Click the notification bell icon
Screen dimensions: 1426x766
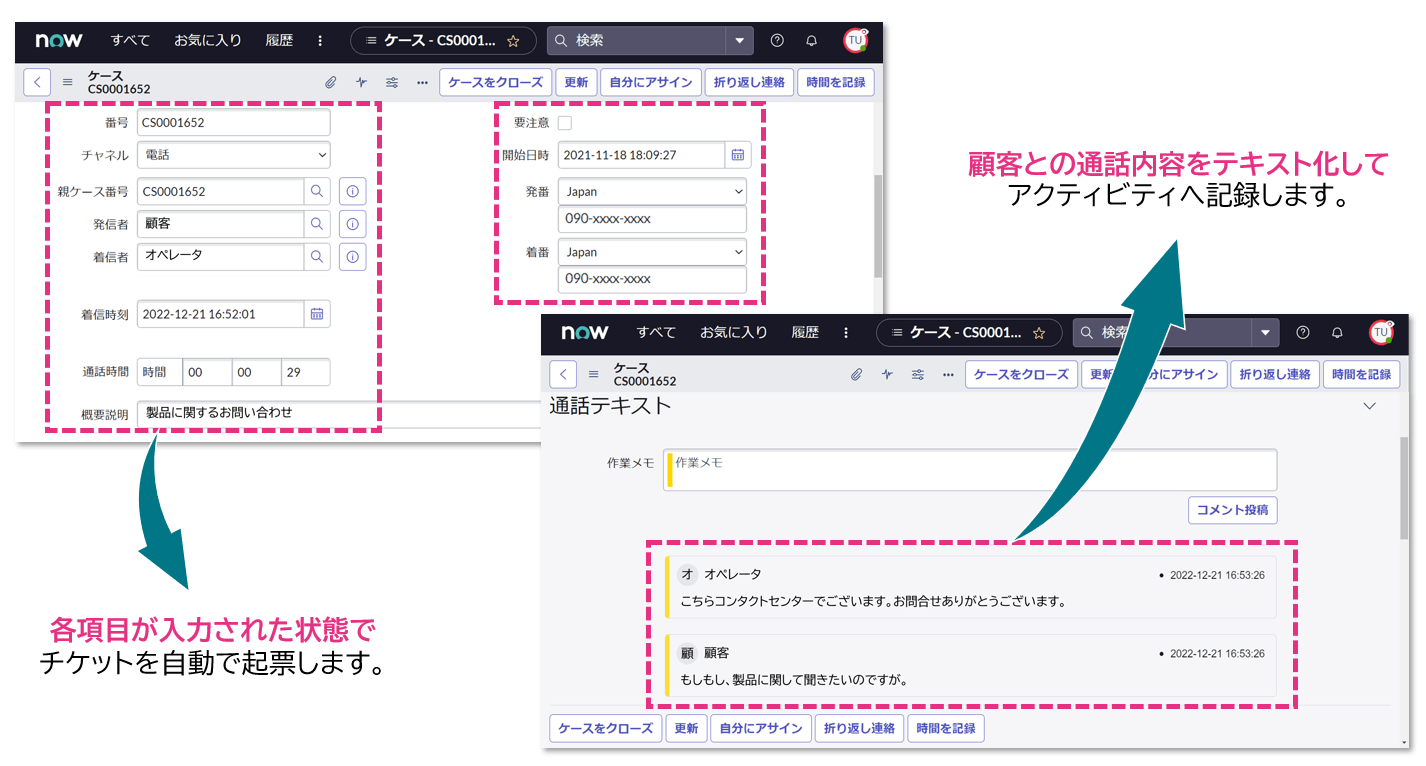(x=811, y=40)
